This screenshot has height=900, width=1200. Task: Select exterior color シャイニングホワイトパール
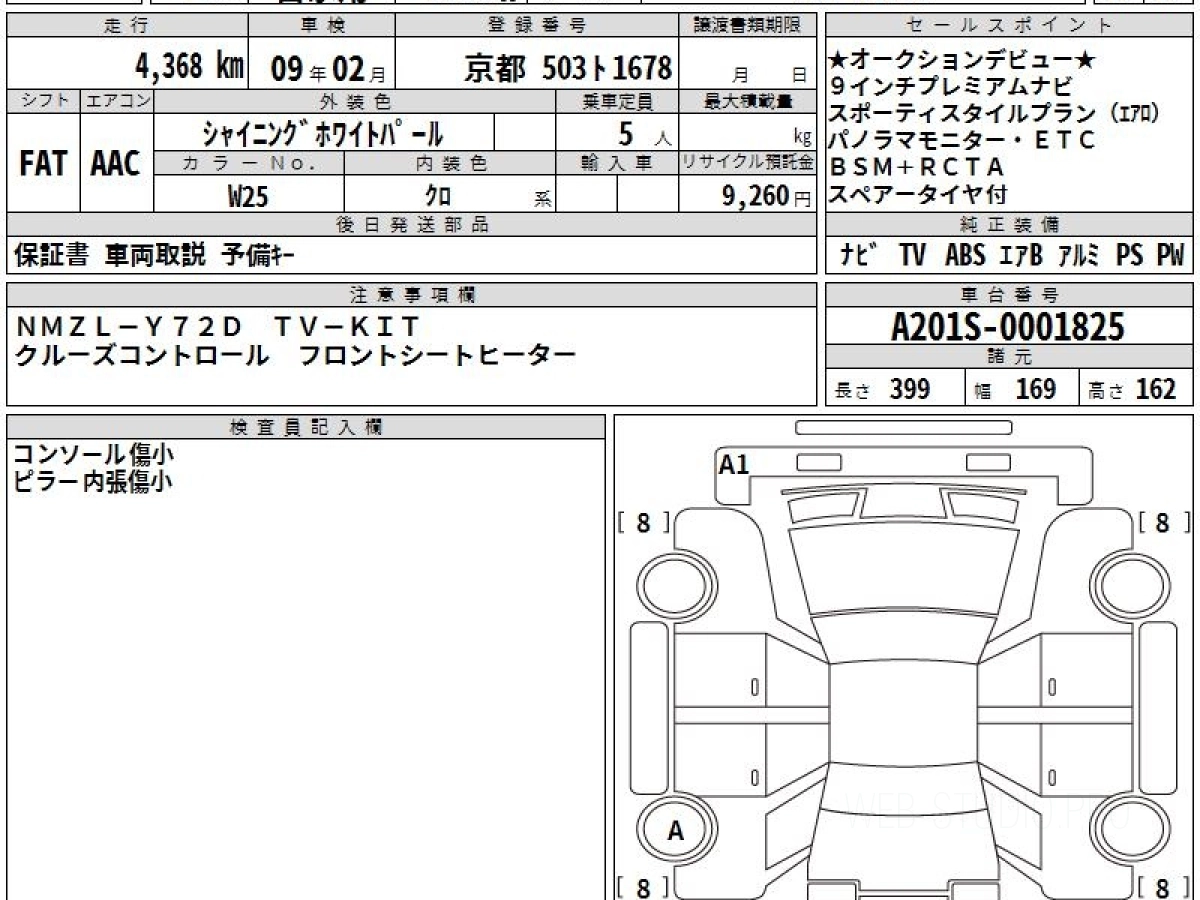[x=322, y=133]
